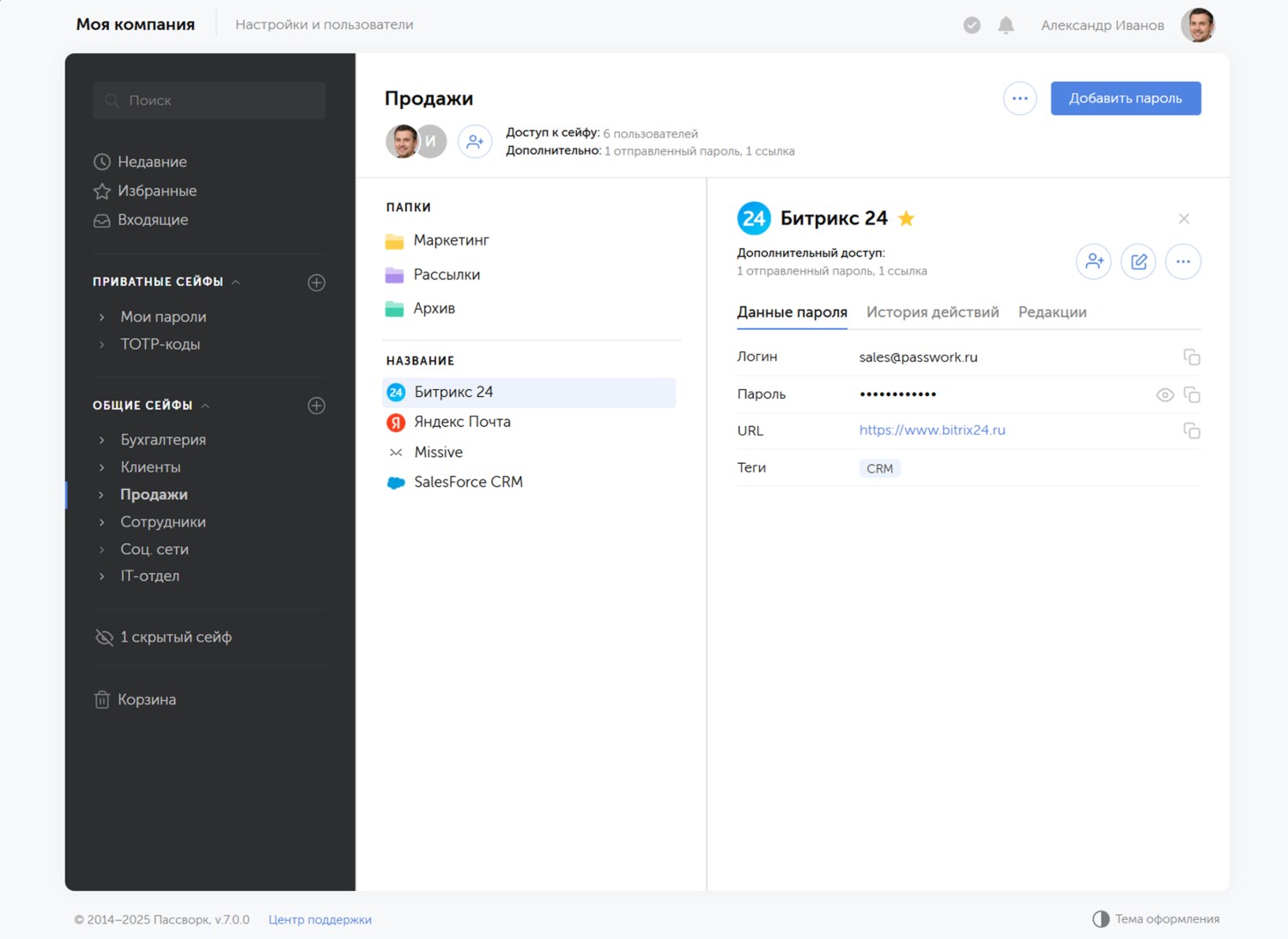This screenshot has width=1288, height=939.
Task: Switch to История действий tab
Action: (x=933, y=312)
